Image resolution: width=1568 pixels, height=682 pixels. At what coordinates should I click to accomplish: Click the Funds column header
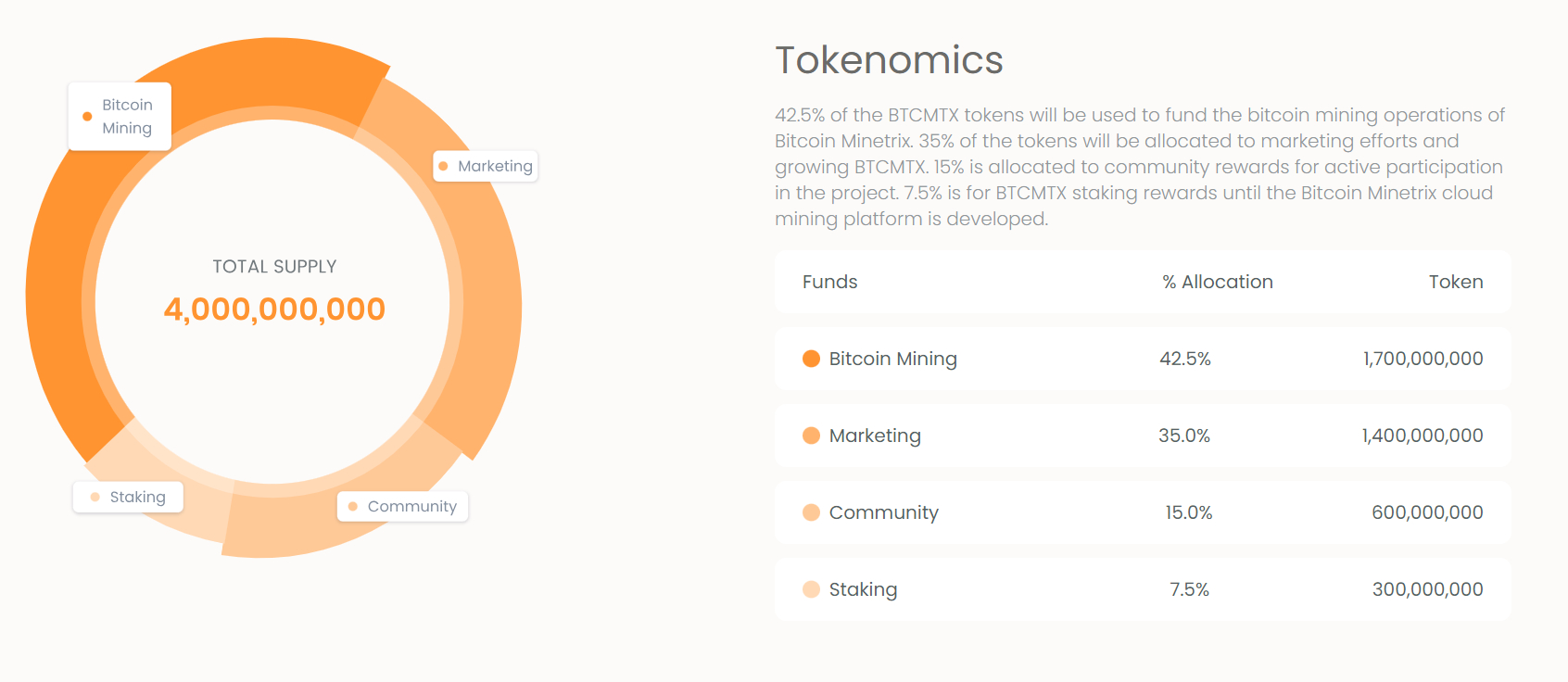click(x=829, y=282)
